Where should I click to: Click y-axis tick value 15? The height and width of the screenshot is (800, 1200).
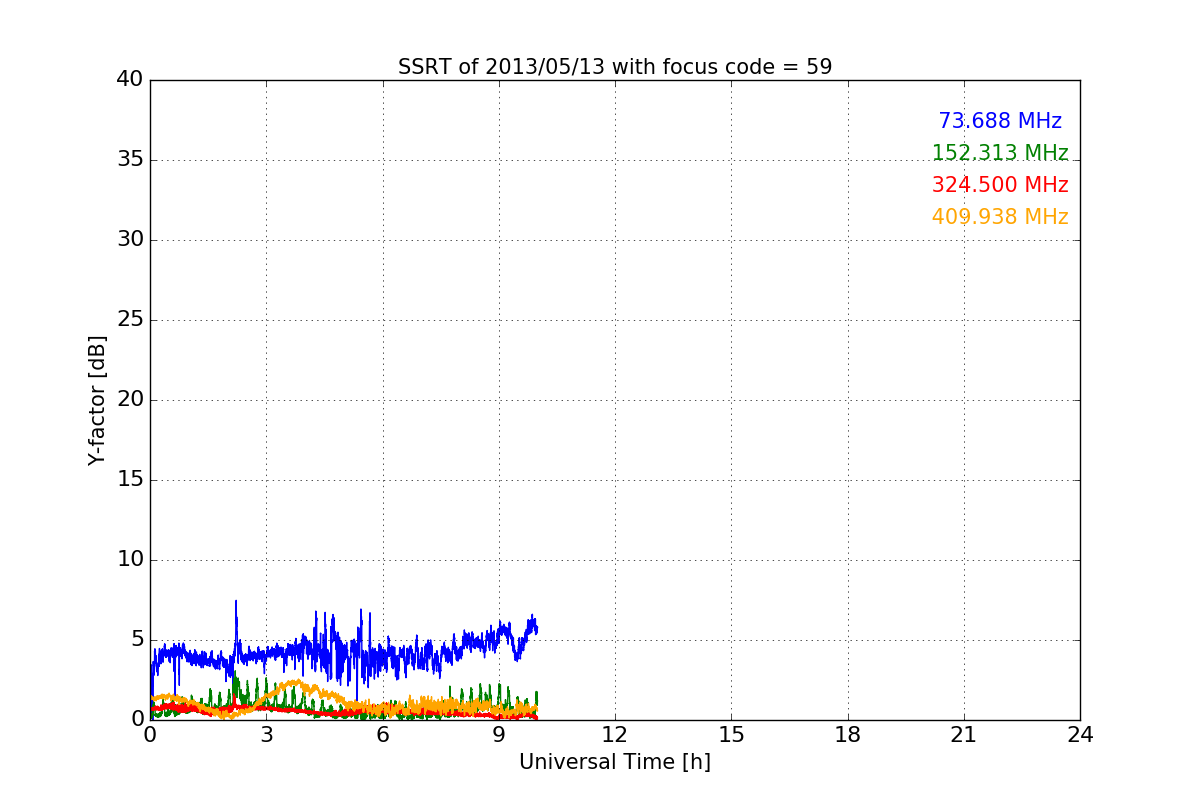(130, 480)
